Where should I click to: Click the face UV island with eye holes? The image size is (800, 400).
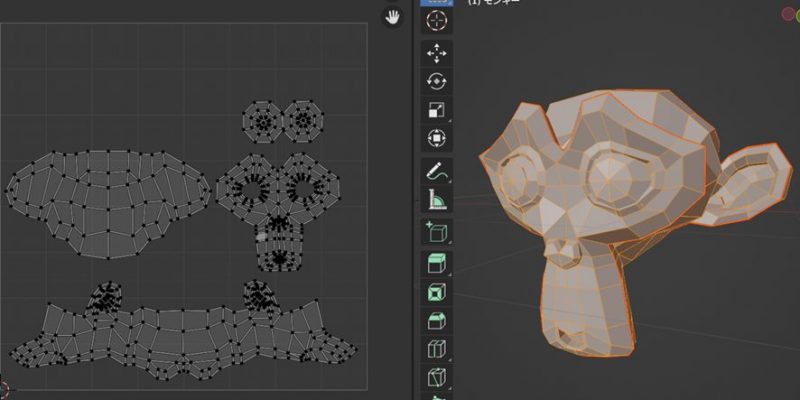(278, 211)
